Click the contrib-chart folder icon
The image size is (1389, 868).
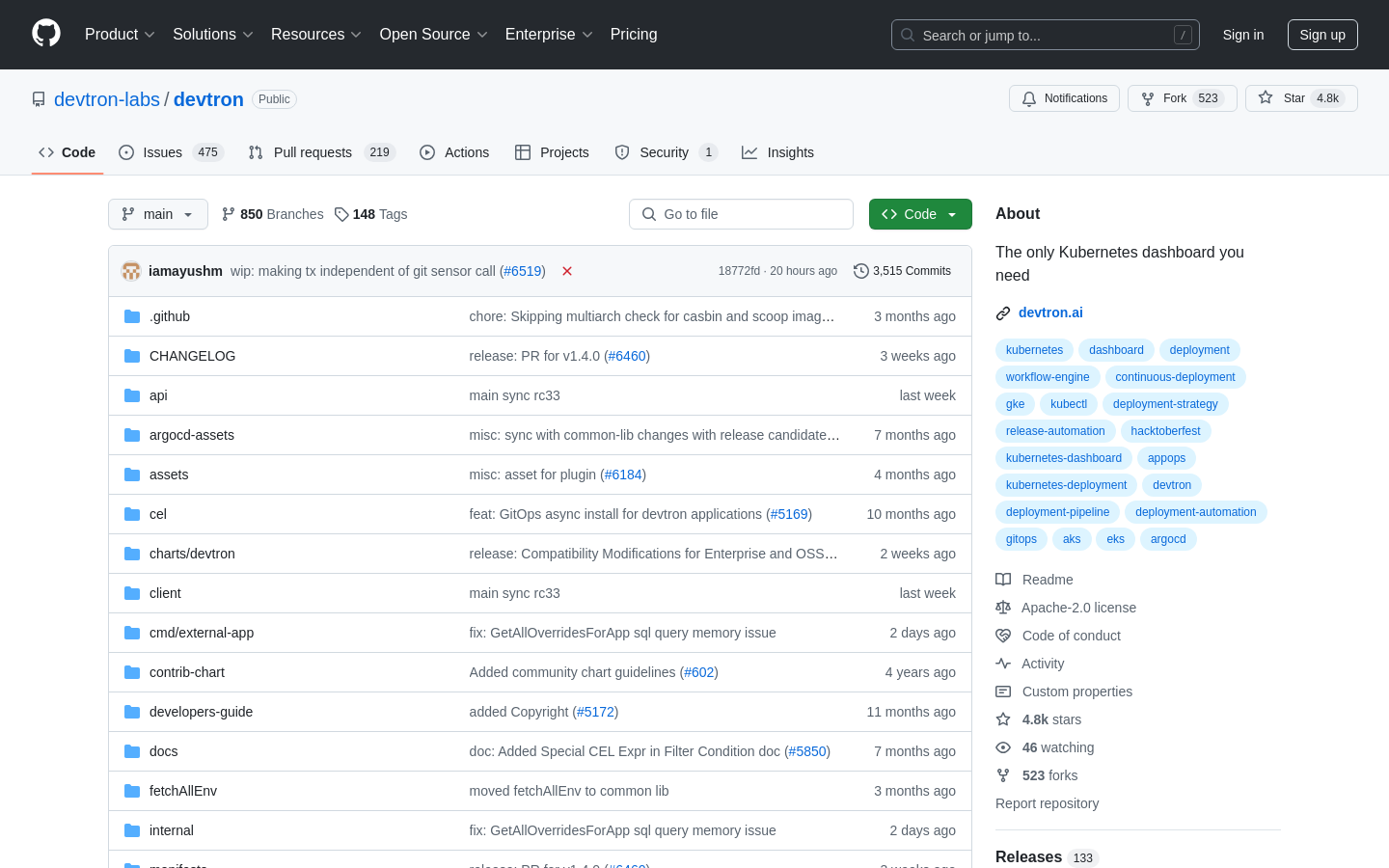click(x=132, y=672)
